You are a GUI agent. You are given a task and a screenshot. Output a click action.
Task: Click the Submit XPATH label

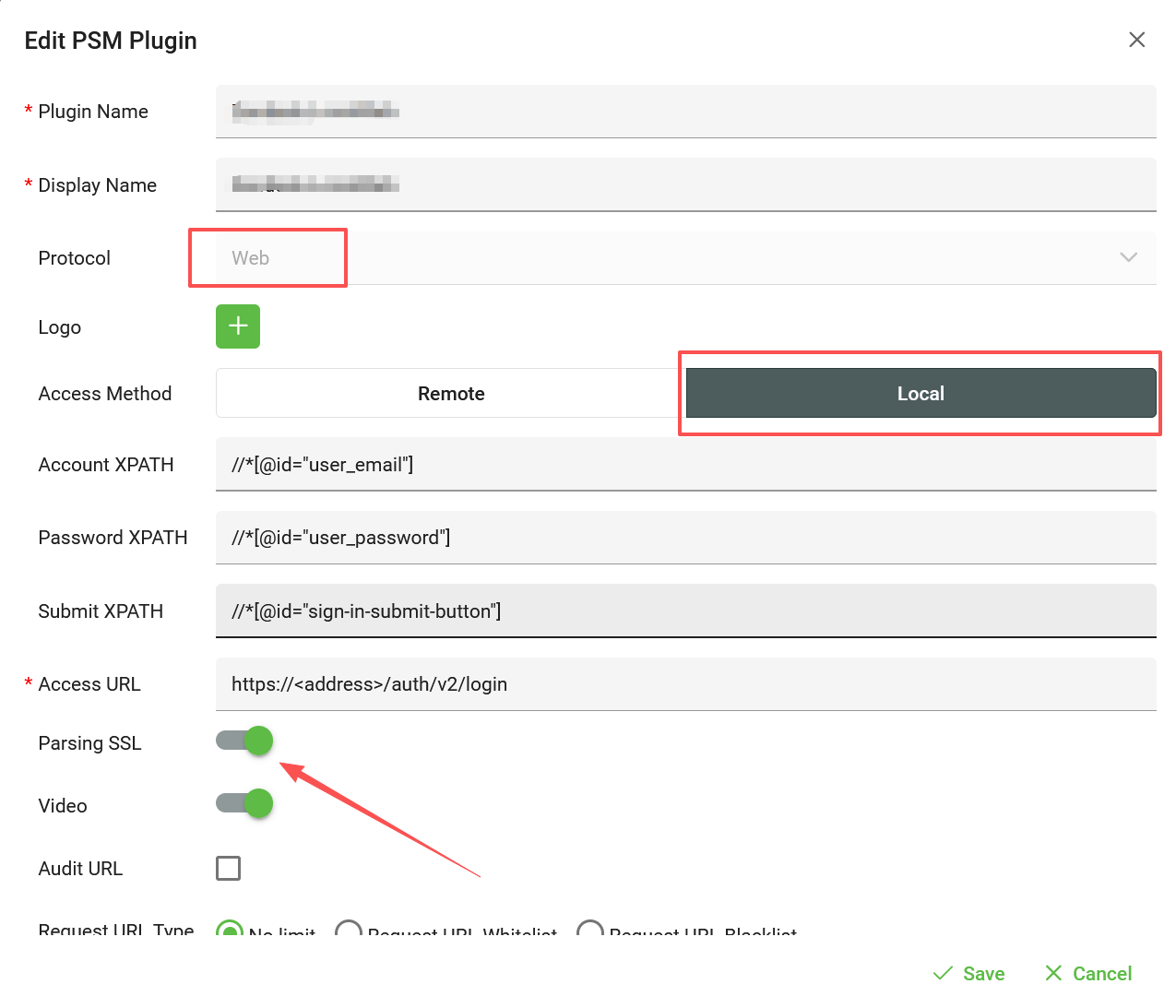point(101,611)
